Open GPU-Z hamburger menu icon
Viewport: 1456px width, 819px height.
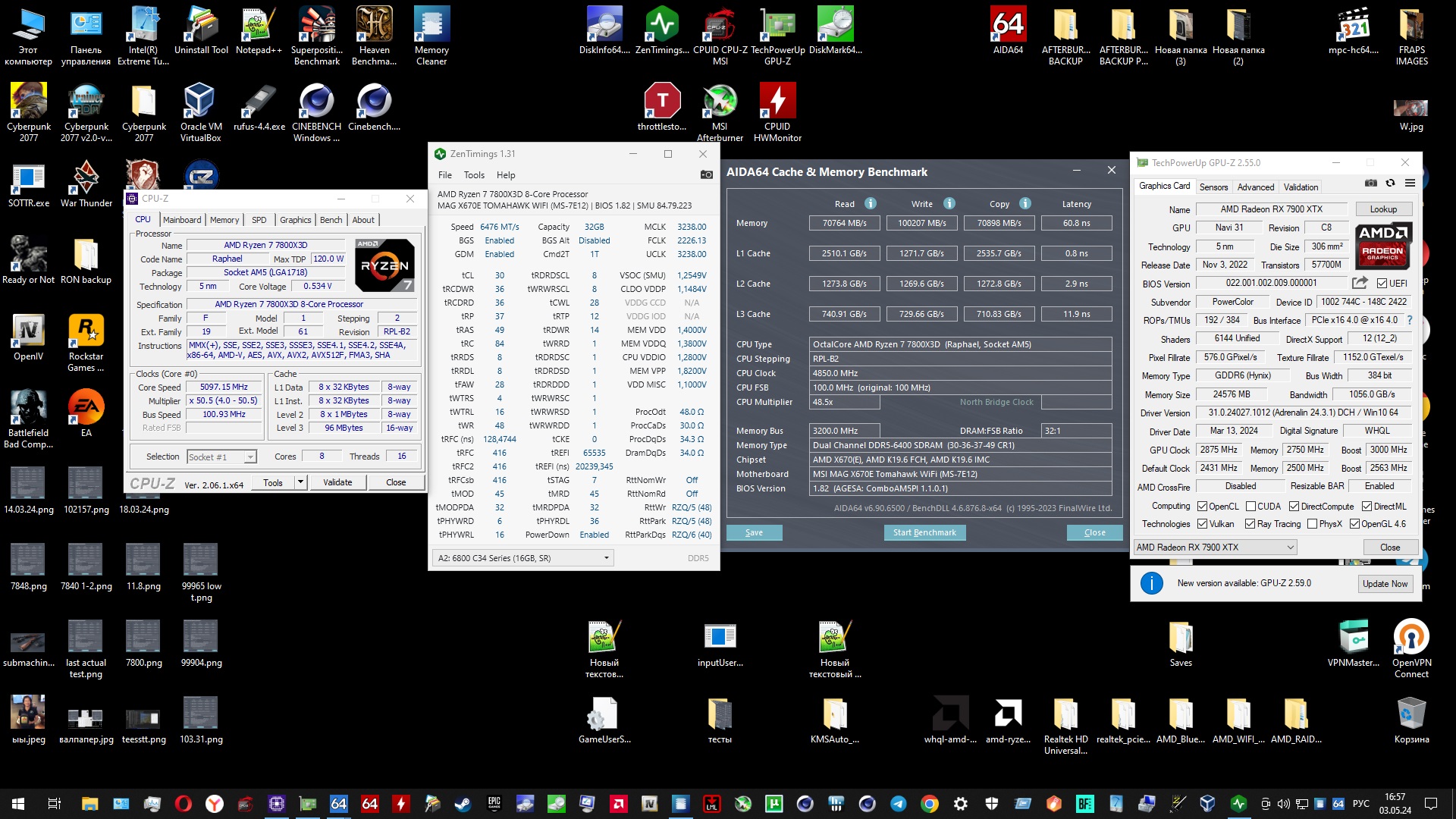click(1410, 183)
